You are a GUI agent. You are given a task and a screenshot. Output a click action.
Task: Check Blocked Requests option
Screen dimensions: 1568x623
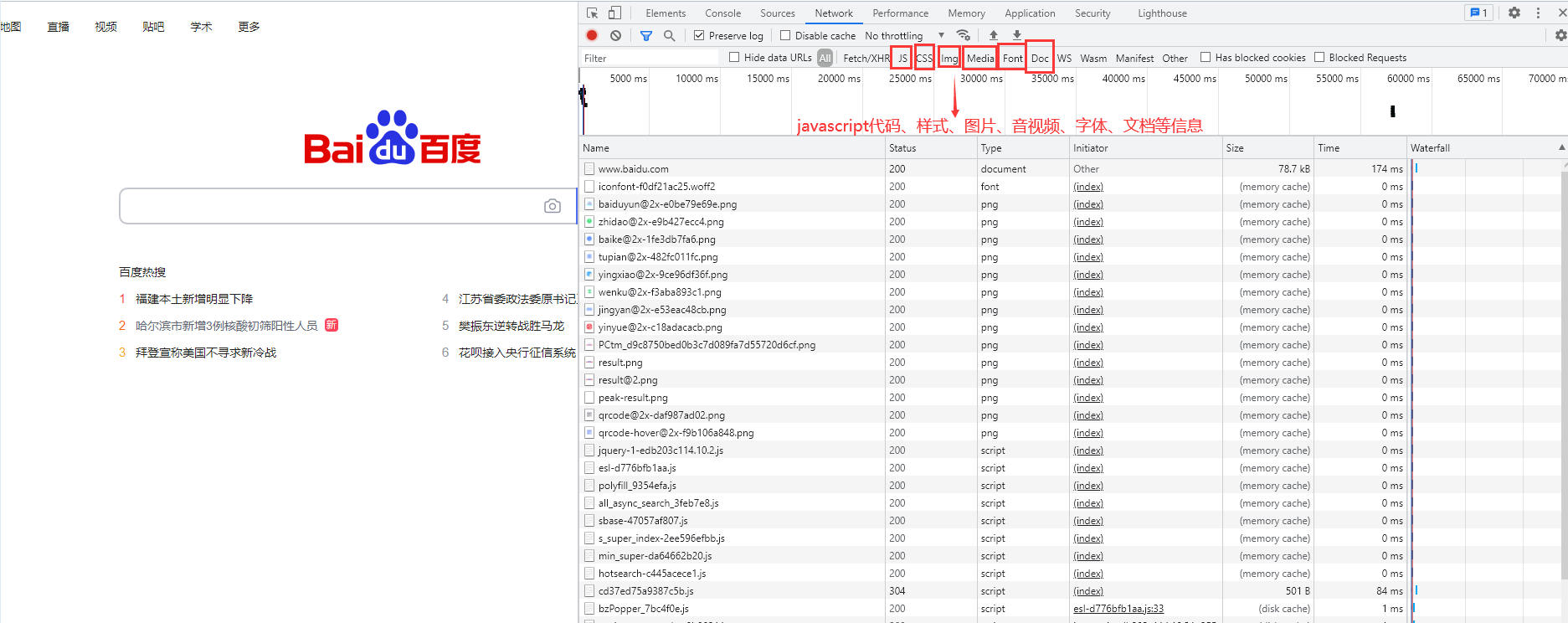pos(1319,57)
